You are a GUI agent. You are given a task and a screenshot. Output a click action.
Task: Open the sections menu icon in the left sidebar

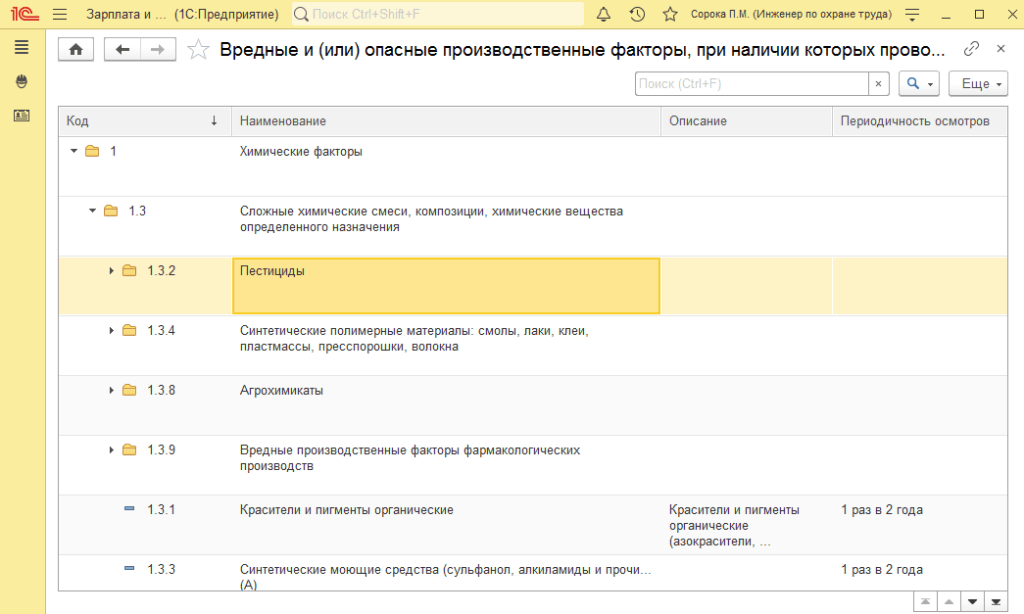(21, 48)
